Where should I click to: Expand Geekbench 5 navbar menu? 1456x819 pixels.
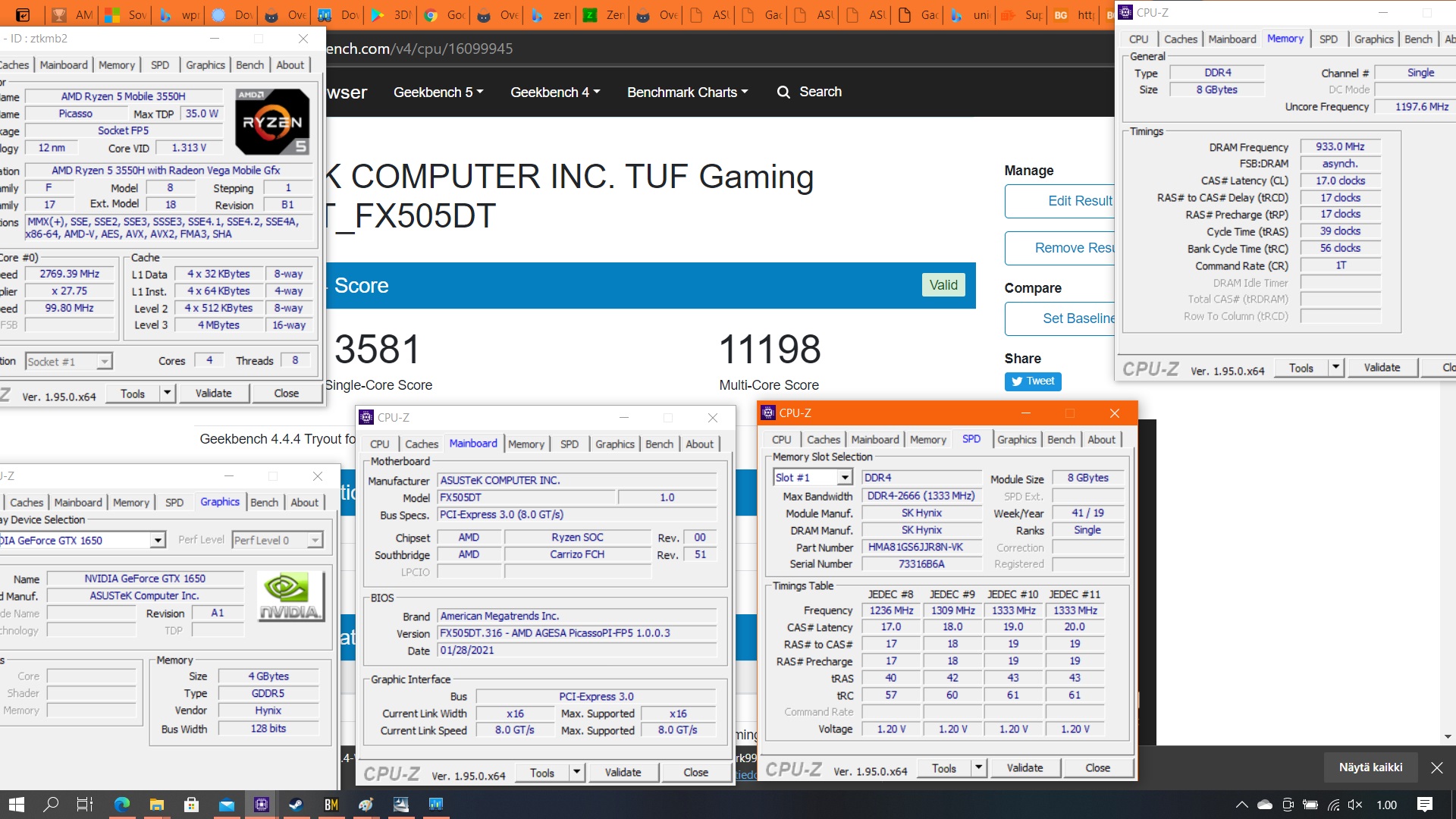438,93
